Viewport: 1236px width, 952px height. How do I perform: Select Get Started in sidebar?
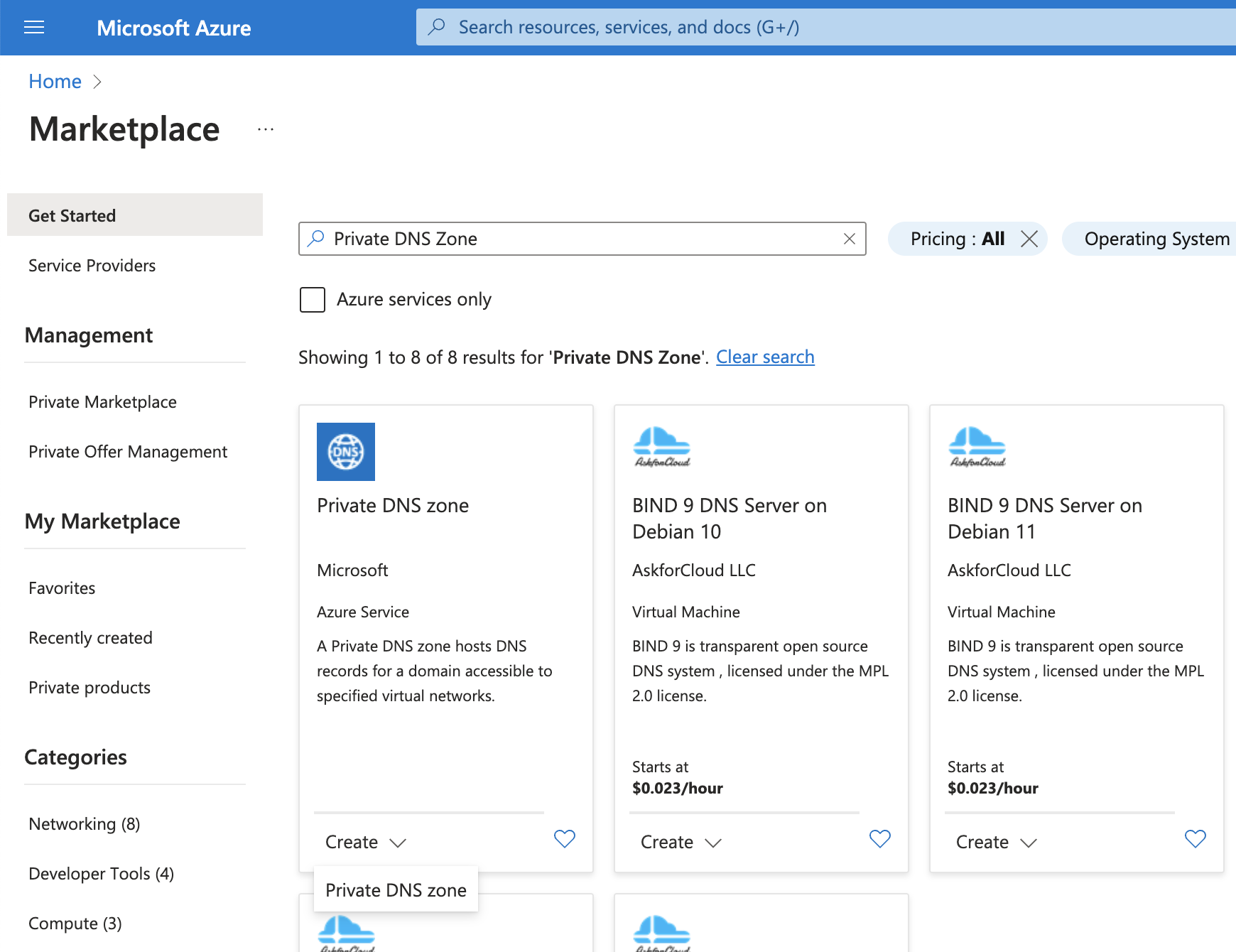135,215
